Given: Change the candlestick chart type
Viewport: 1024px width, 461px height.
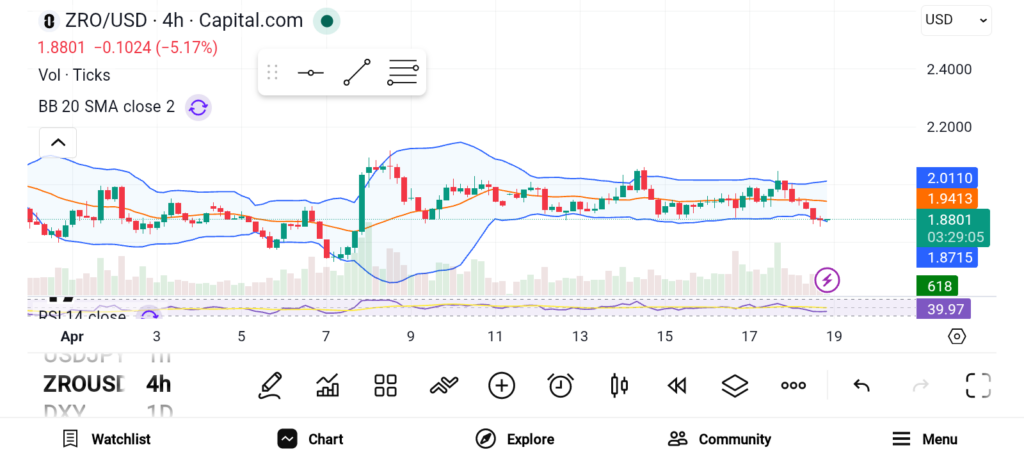Looking at the screenshot, I should tap(618, 385).
